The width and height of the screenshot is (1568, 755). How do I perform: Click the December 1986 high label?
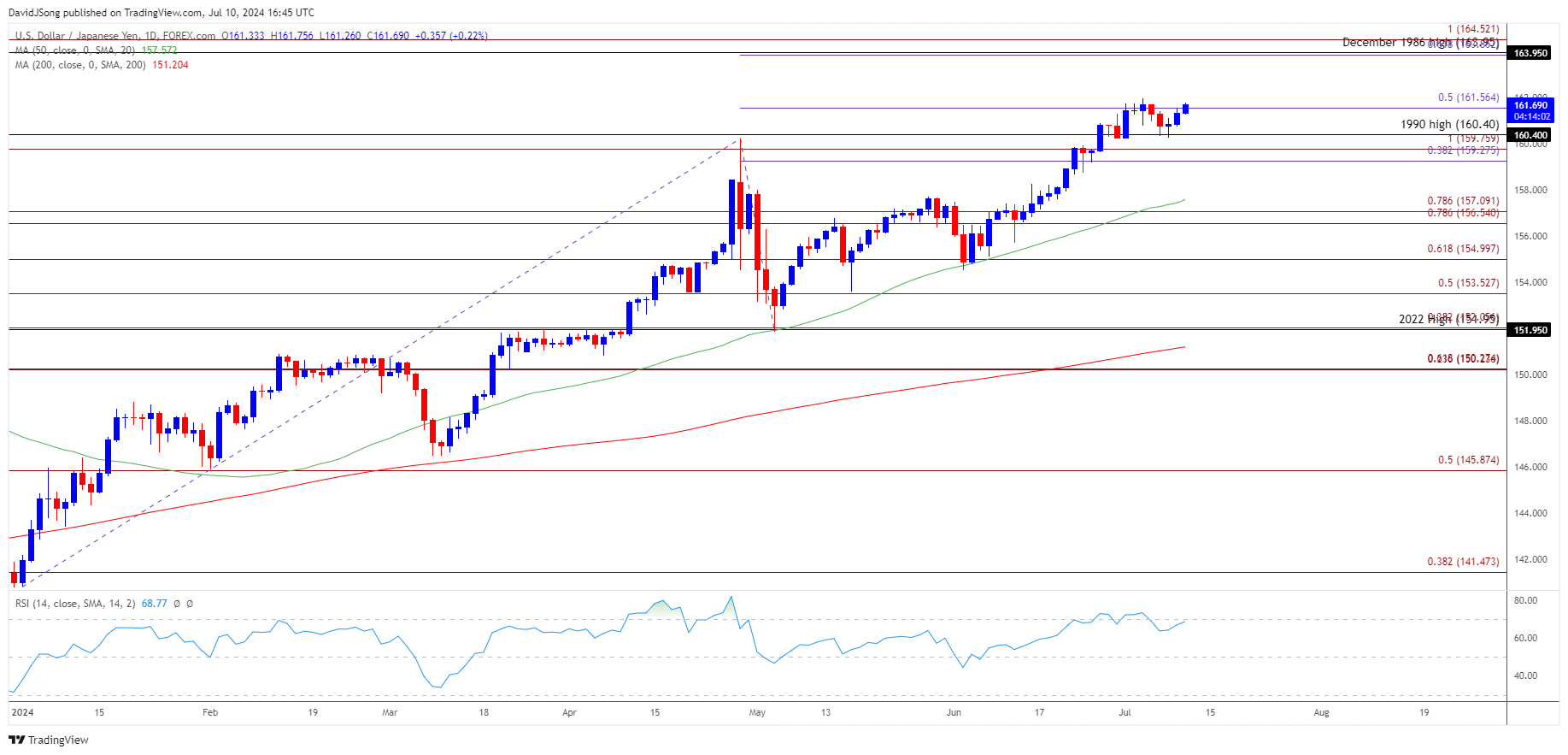pos(1421,42)
